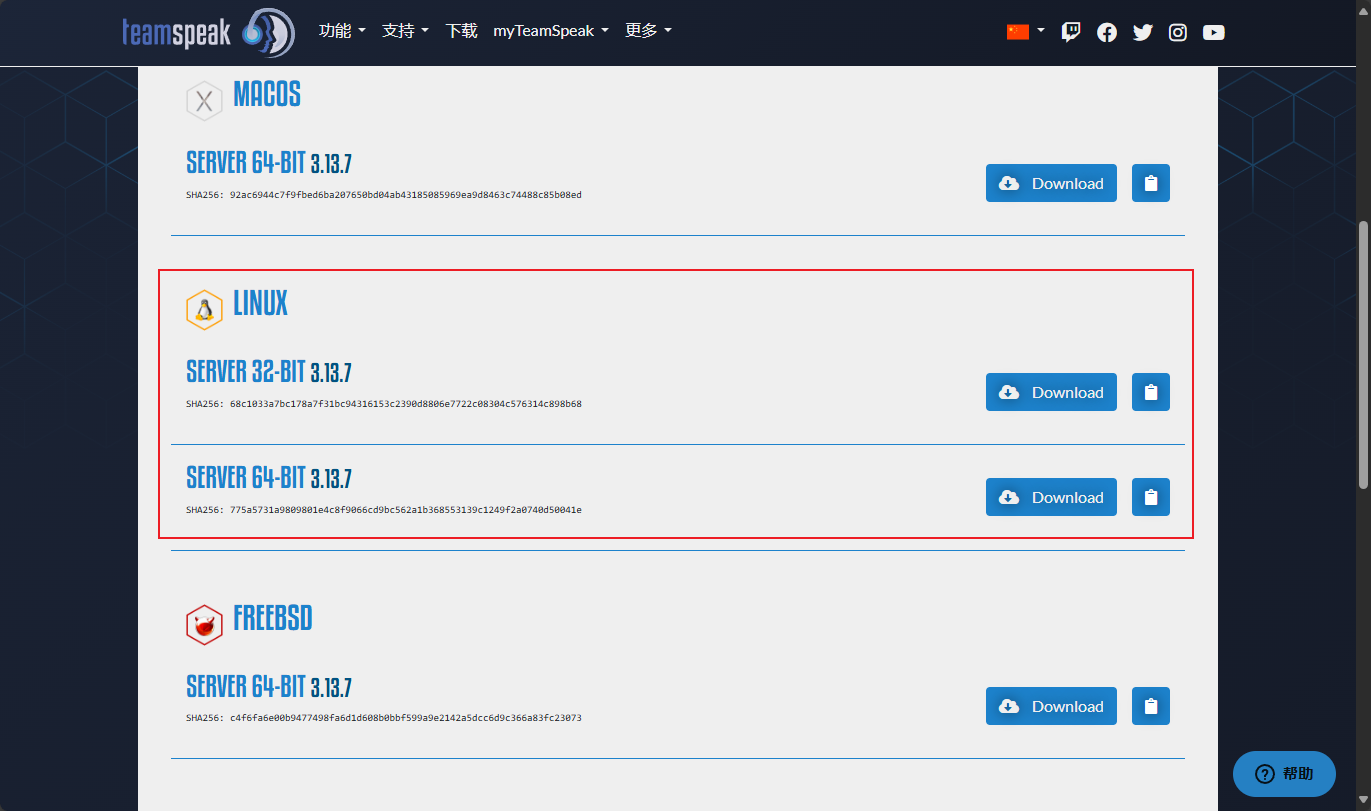Copy the Linux Server 32-bit hash with clipboard icon

click(x=1151, y=392)
